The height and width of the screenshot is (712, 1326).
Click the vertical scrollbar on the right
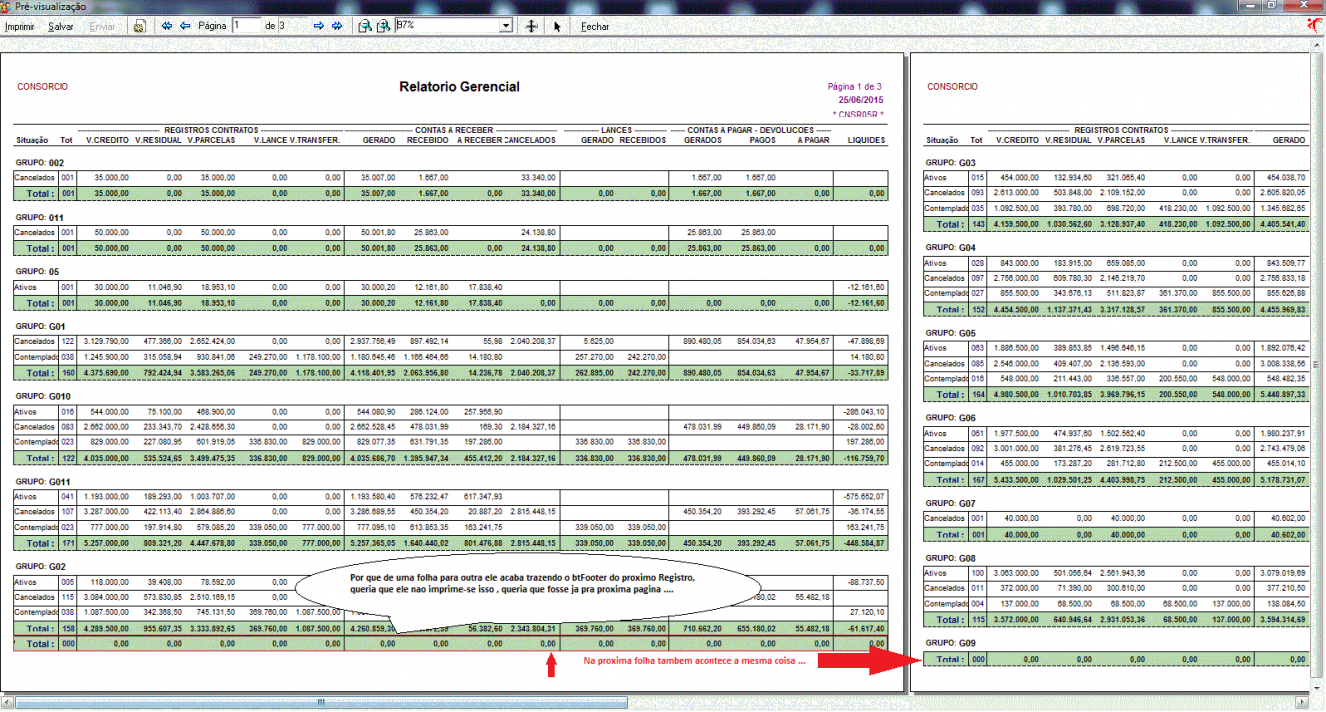pyautogui.click(x=1319, y=365)
